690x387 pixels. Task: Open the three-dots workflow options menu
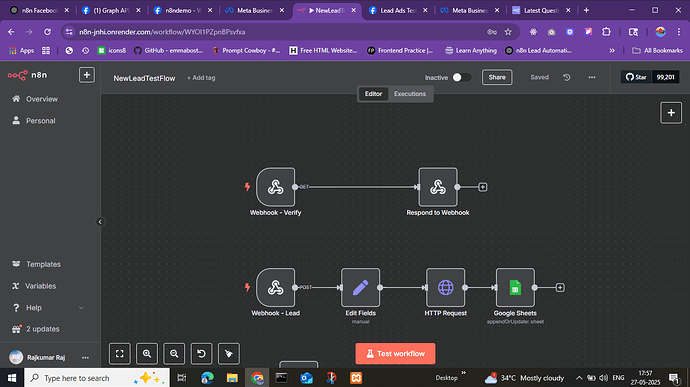592,77
